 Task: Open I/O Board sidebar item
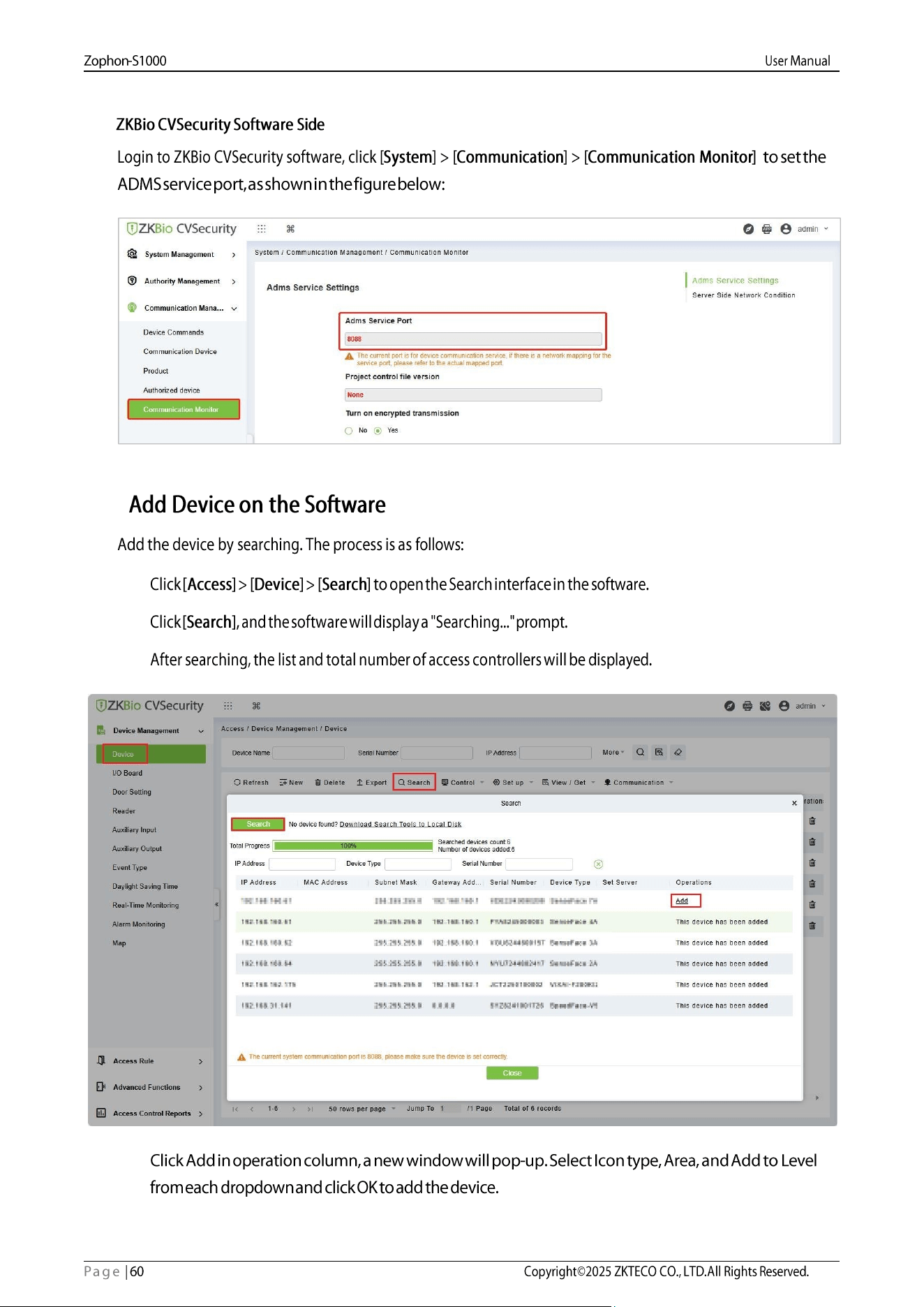point(127,774)
